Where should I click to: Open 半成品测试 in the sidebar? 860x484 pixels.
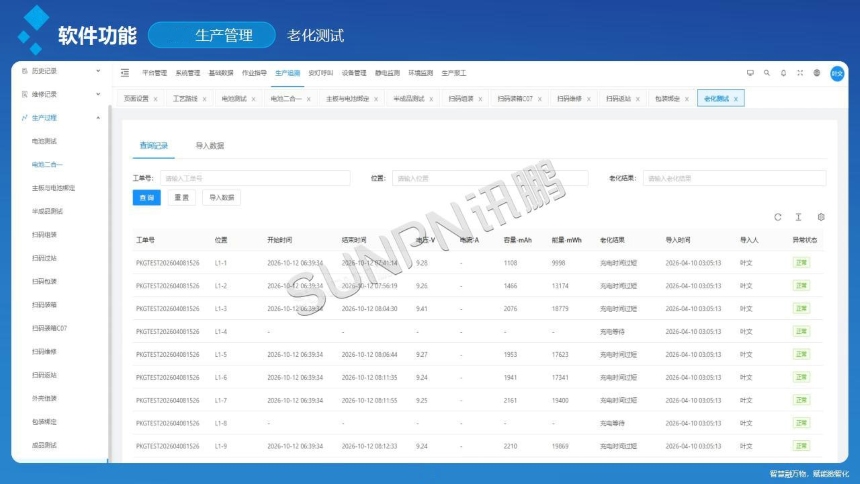(x=47, y=211)
